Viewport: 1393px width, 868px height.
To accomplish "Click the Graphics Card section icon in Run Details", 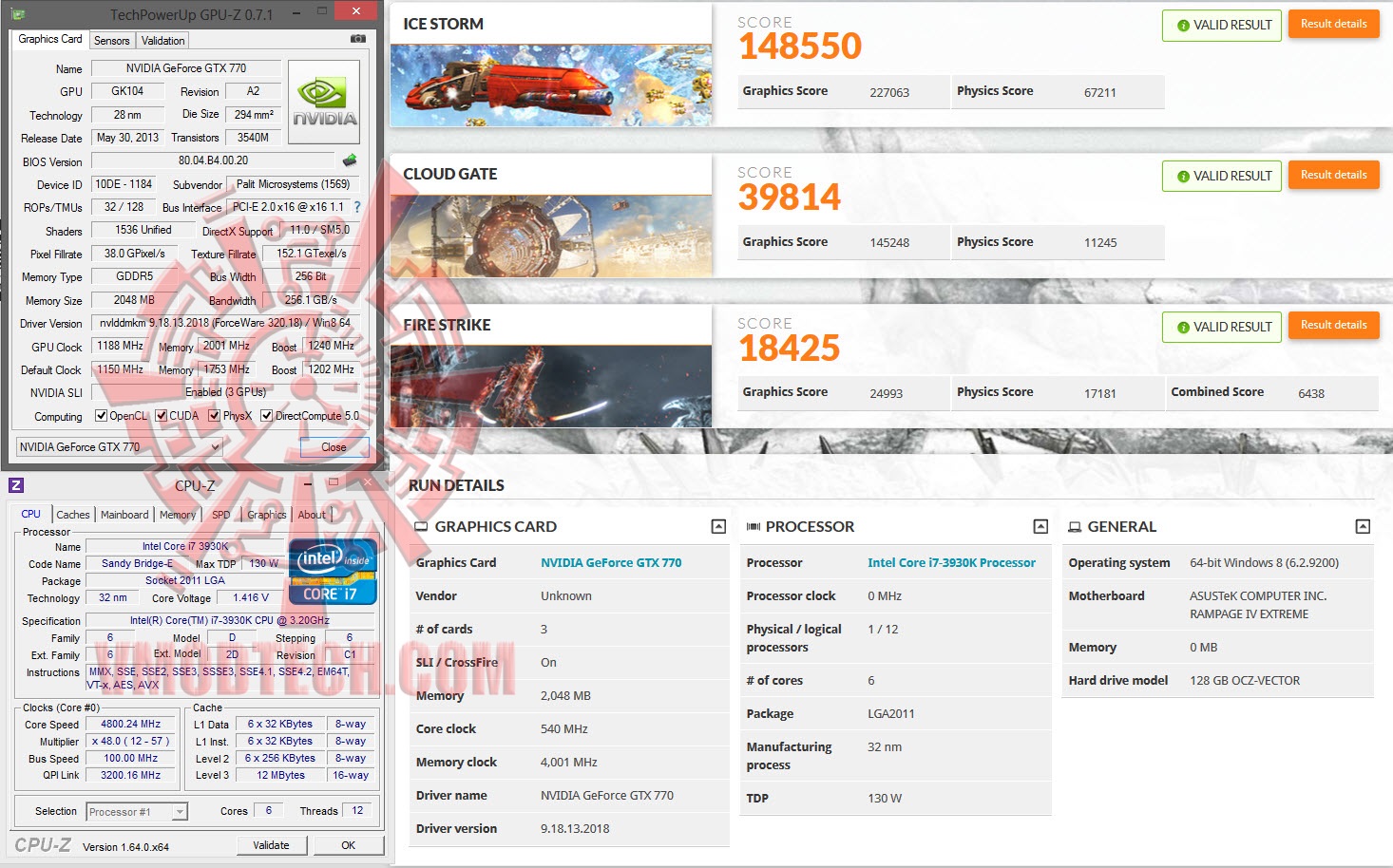I will (x=422, y=527).
